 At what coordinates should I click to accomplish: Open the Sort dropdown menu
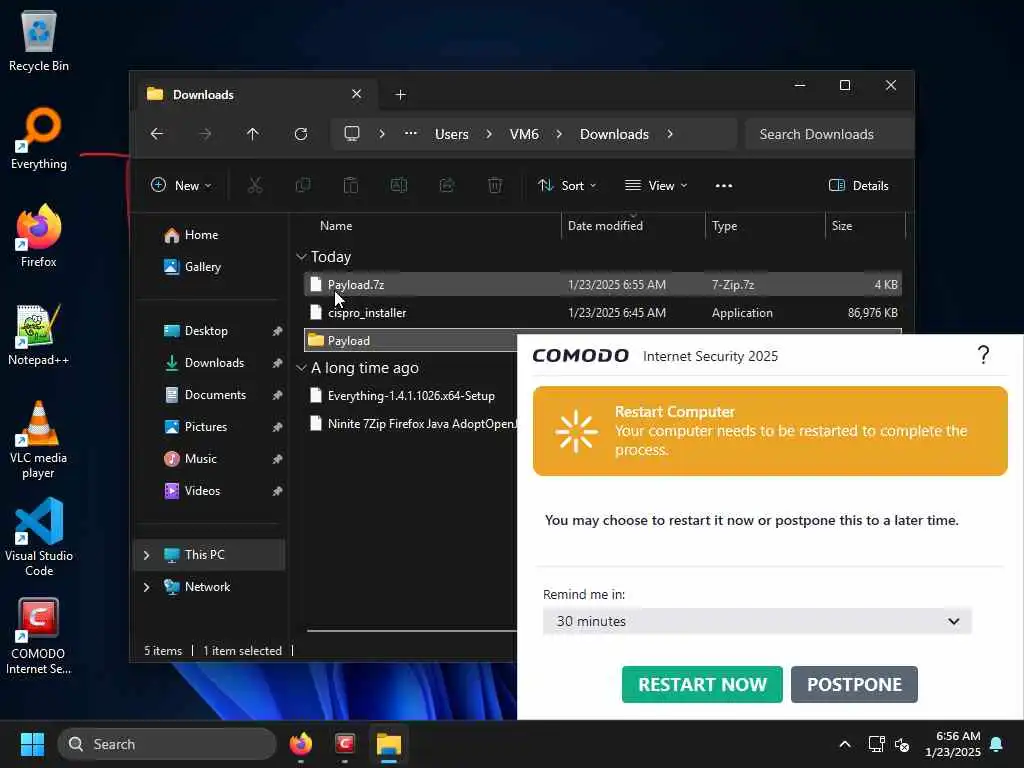tap(567, 185)
